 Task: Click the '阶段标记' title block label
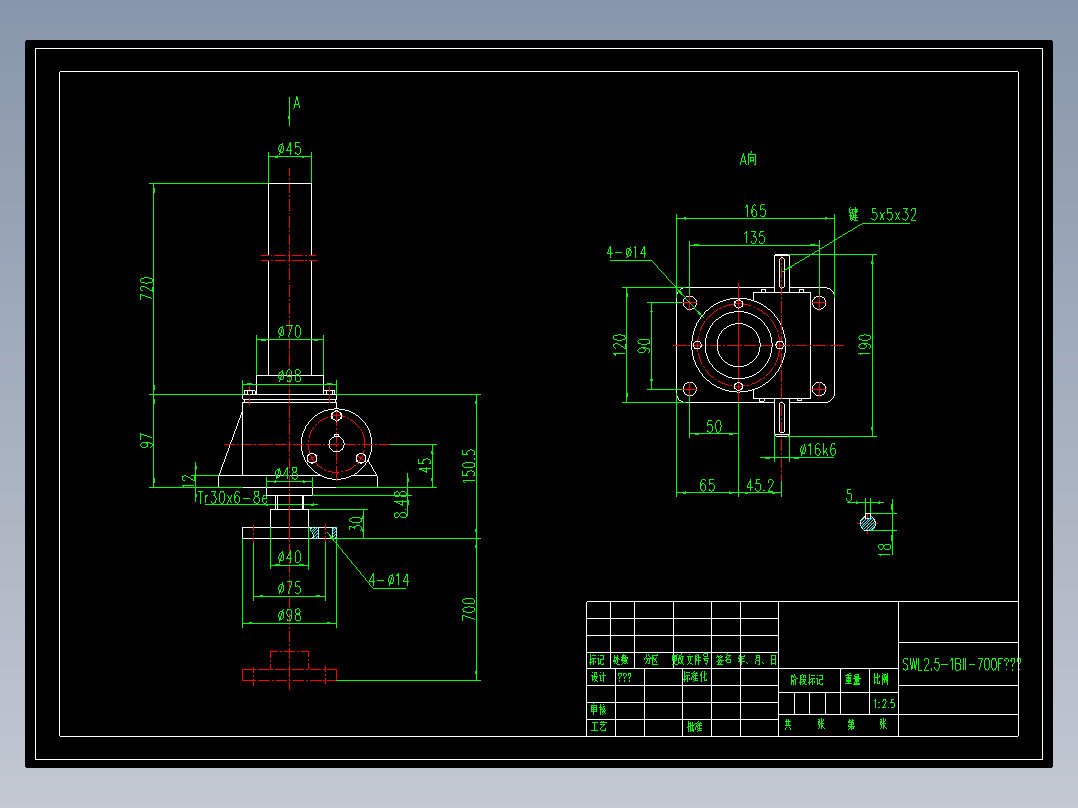pos(806,679)
